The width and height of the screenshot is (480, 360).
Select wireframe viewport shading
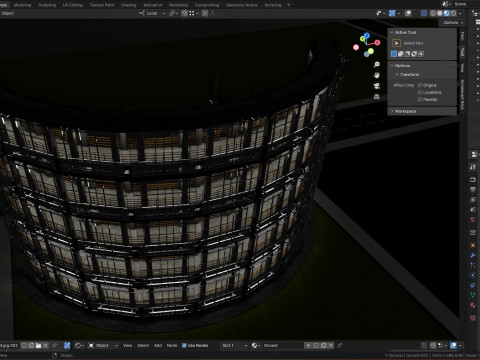click(433, 13)
